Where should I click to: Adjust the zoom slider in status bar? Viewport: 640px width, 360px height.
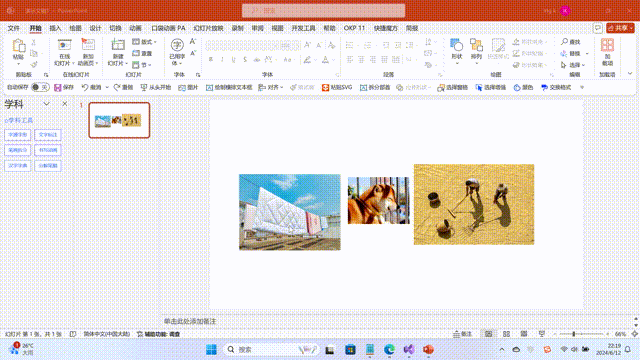[x=574, y=334]
